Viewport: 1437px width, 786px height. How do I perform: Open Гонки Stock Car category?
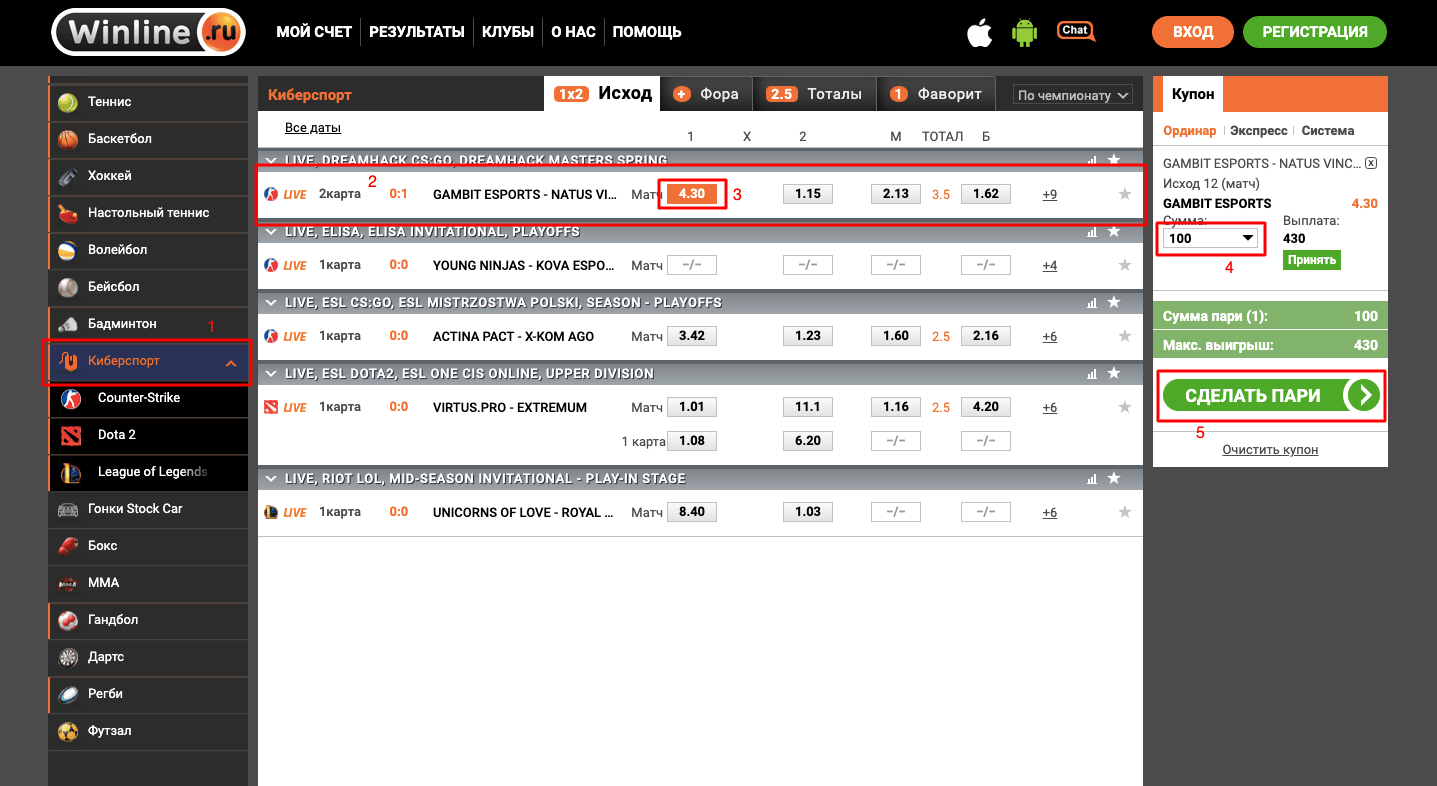coord(148,509)
